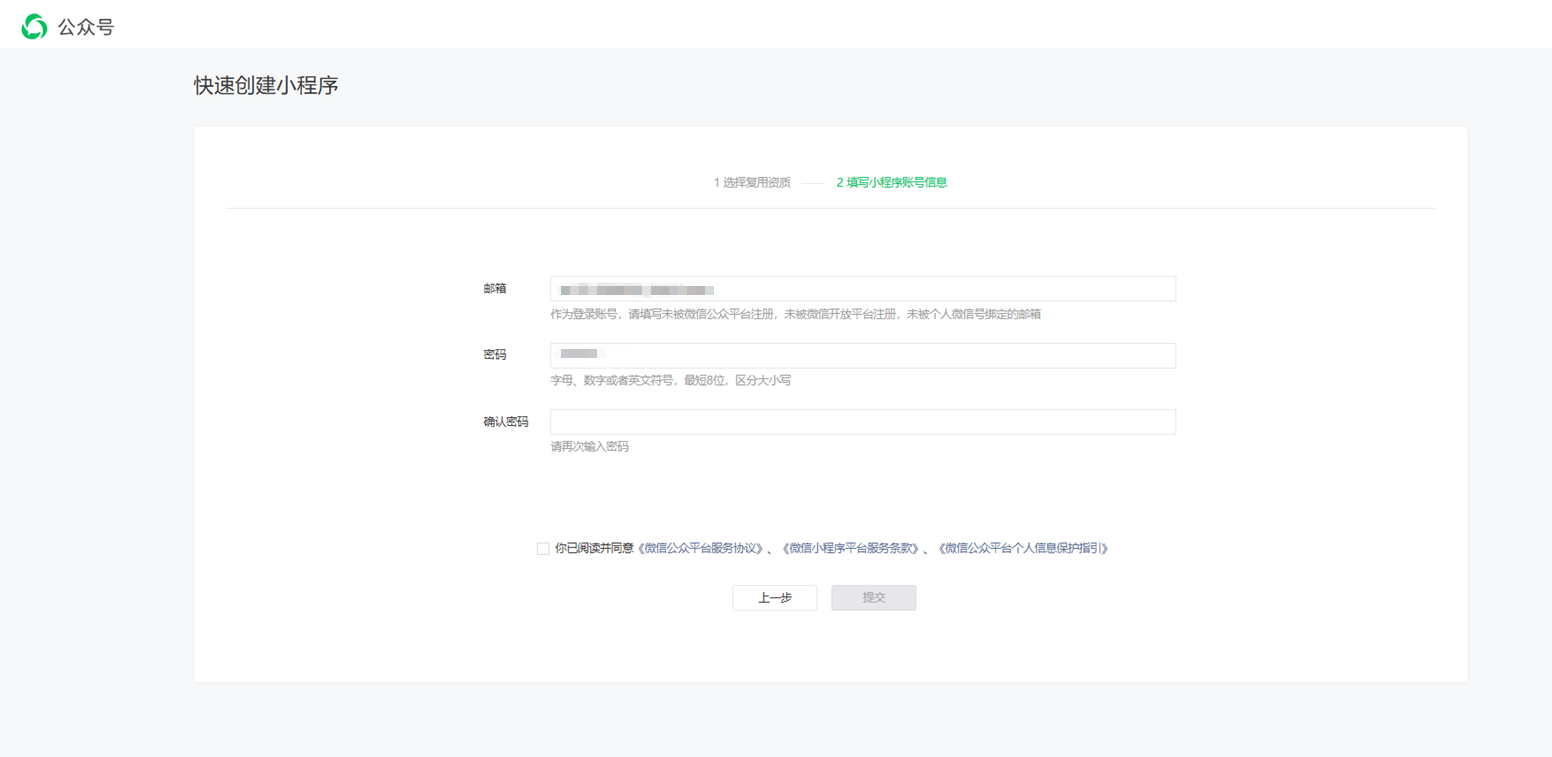Select step 2 填写小程序账号信息
This screenshot has width=1552, height=757.
(892, 183)
